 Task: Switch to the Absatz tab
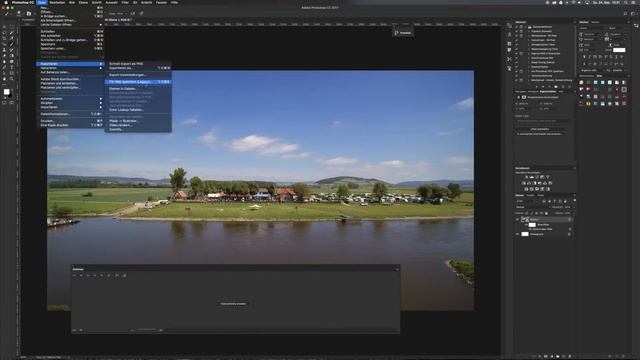pos(595,22)
